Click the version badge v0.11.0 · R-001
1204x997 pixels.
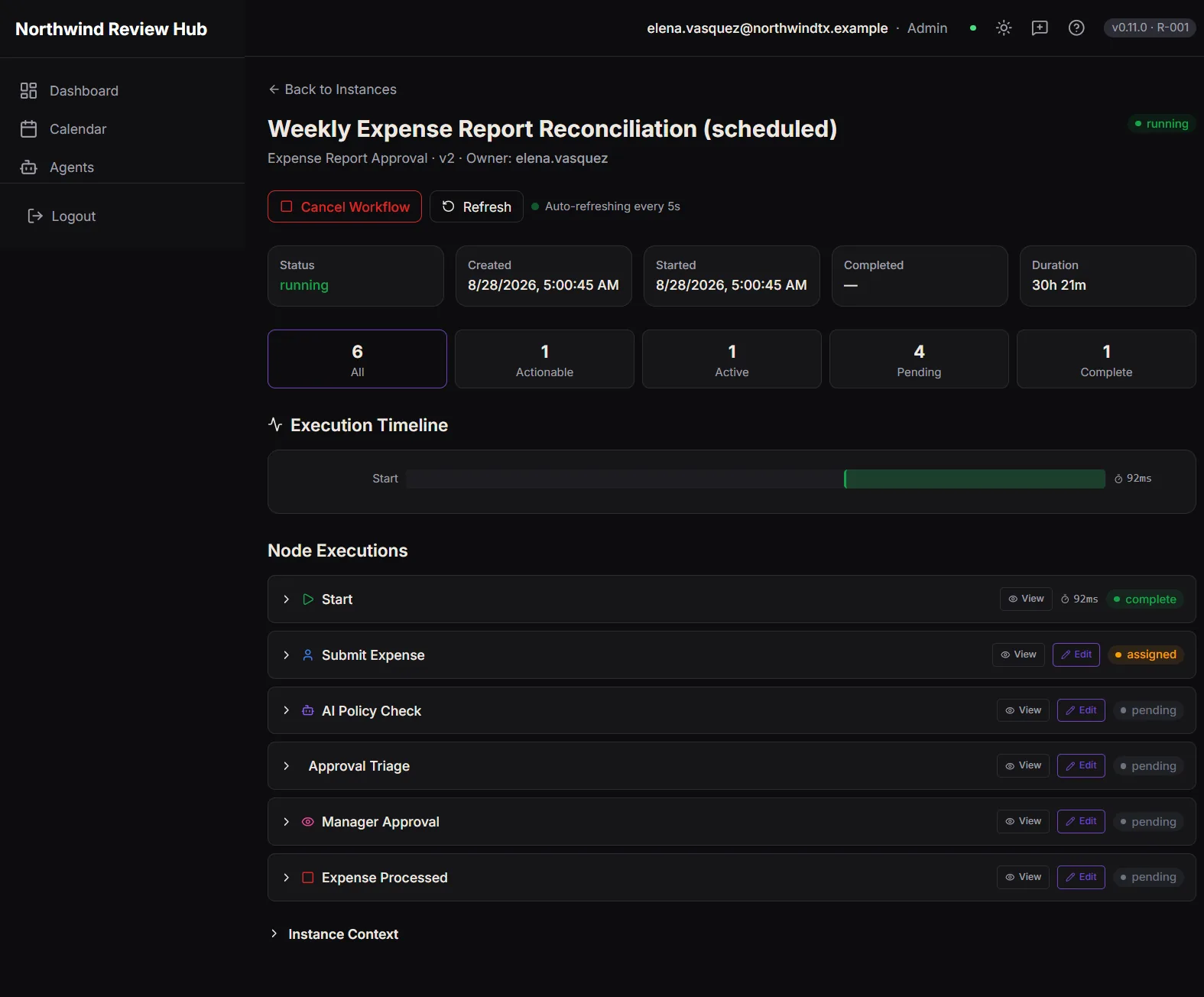tap(1150, 28)
